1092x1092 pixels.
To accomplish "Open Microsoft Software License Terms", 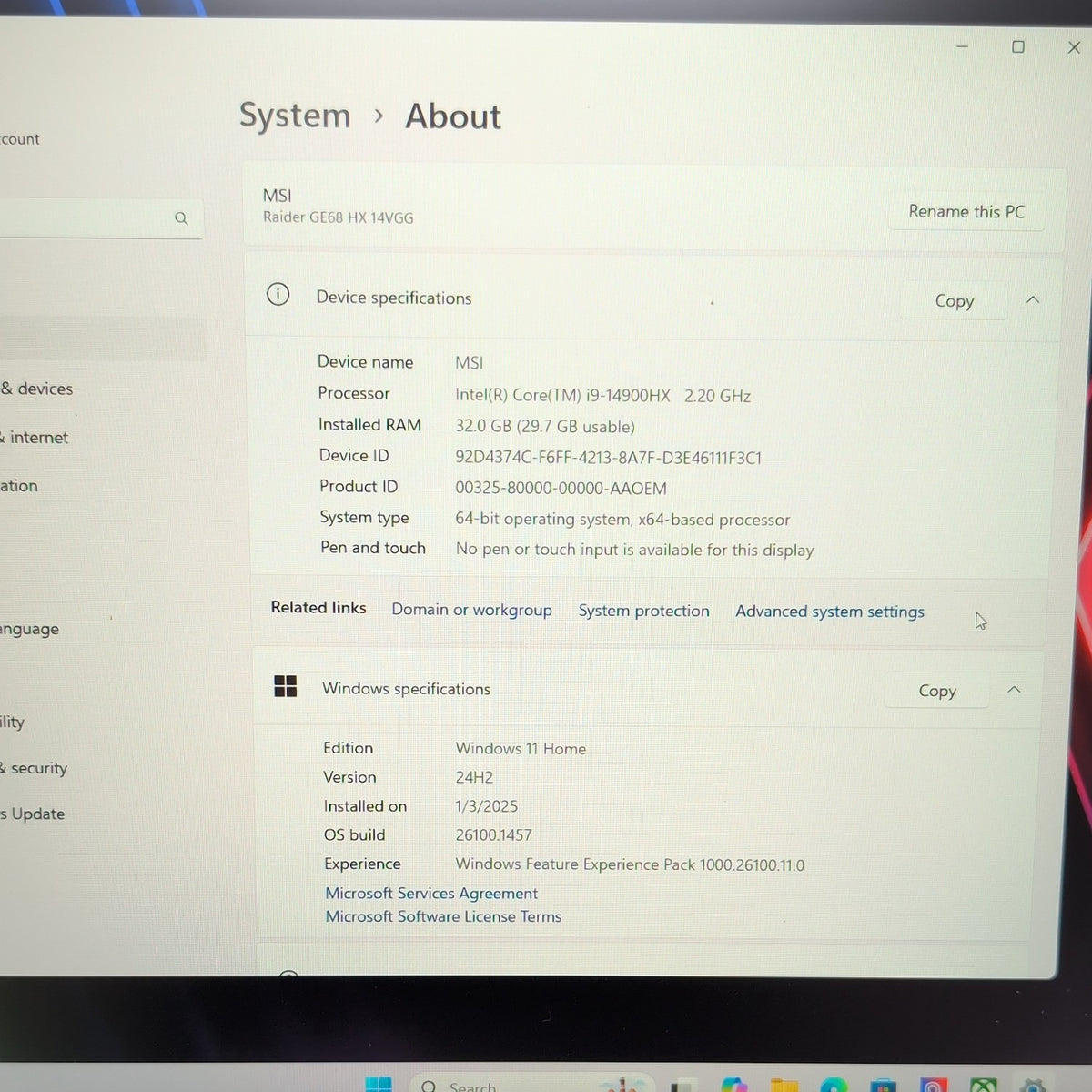I will click(x=443, y=916).
